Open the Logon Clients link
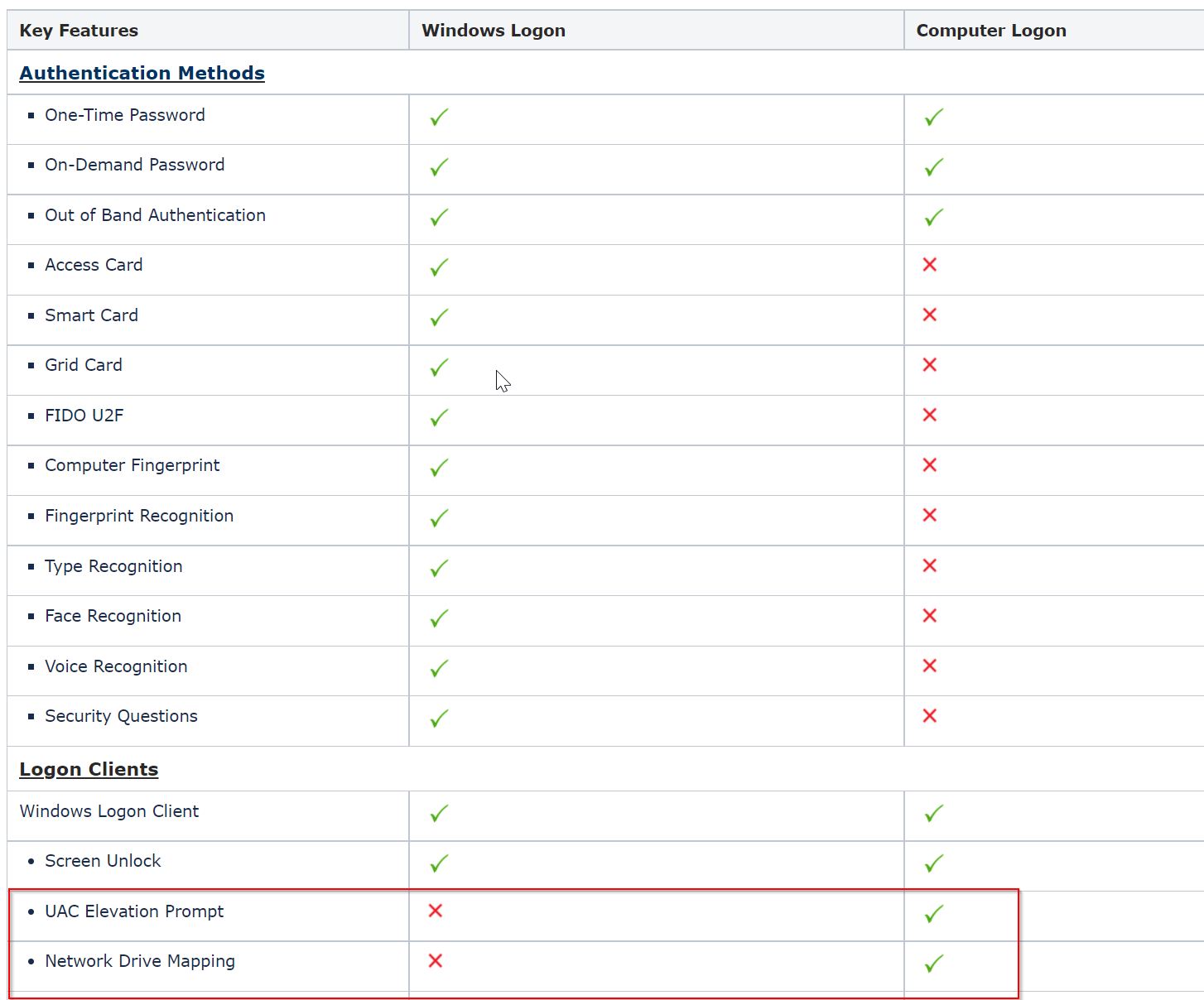Image resolution: width=1204 pixels, height=1000 pixels. 89,769
